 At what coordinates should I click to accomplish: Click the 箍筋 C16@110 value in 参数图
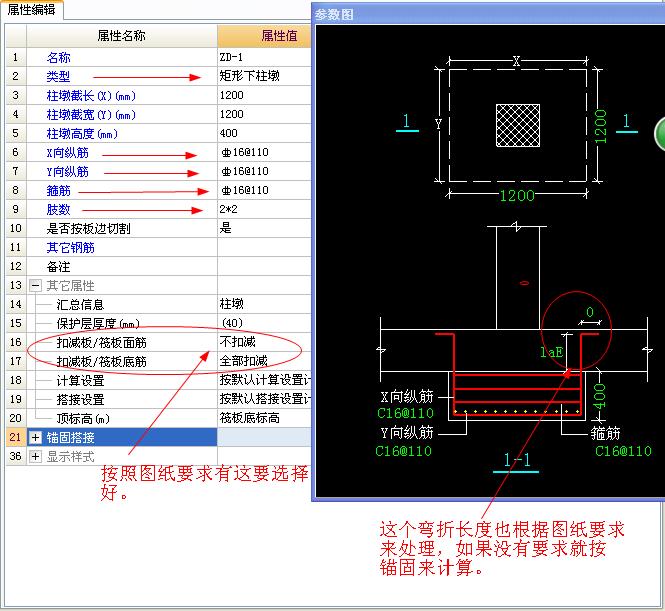click(x=623, y=451)
